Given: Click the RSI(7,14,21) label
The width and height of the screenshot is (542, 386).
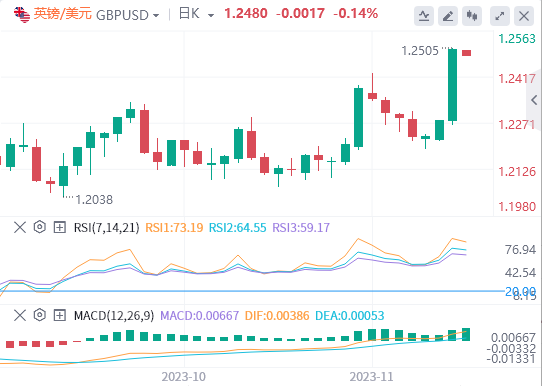Looking at the screenshot, I should [106, 228].
